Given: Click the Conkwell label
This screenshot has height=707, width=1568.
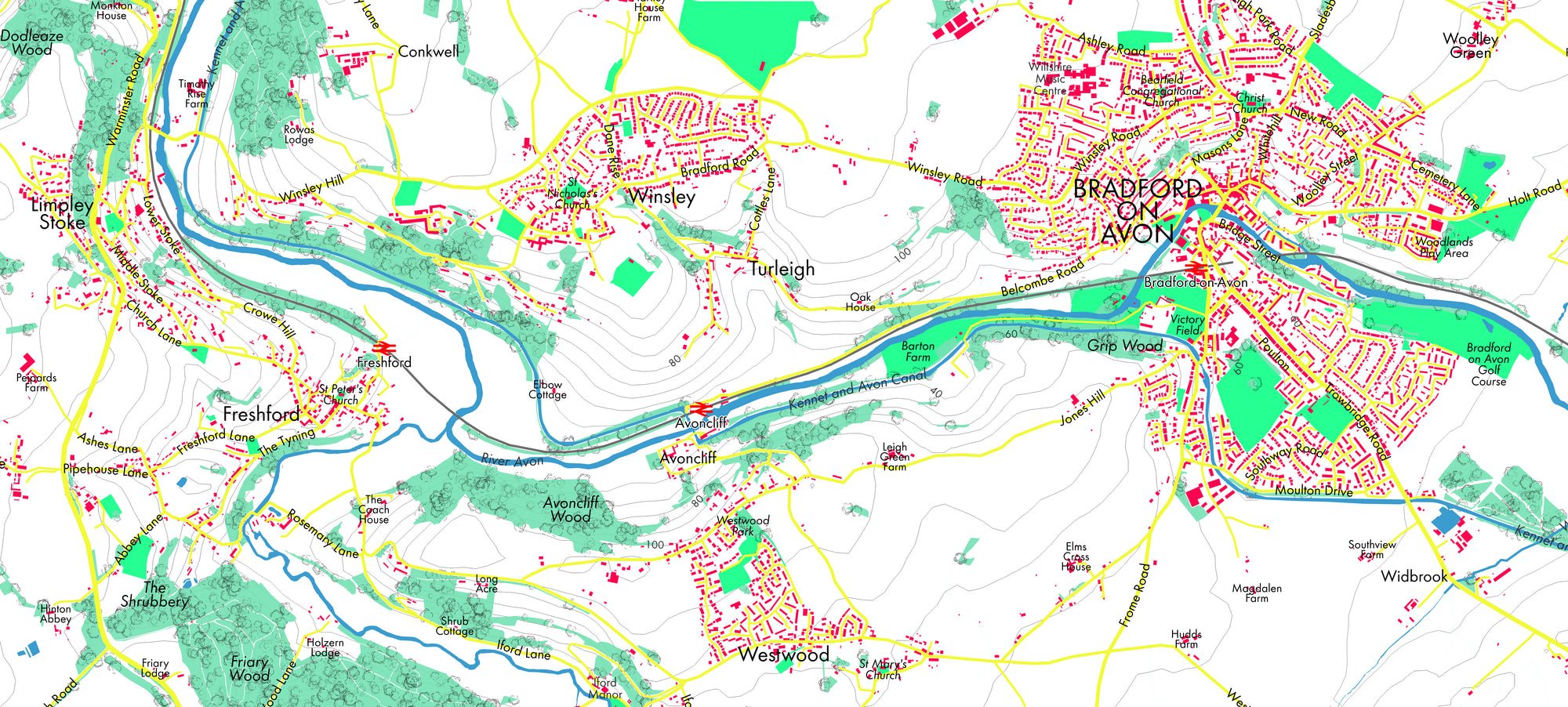Looking at the screenshot, I should point(428,52).
